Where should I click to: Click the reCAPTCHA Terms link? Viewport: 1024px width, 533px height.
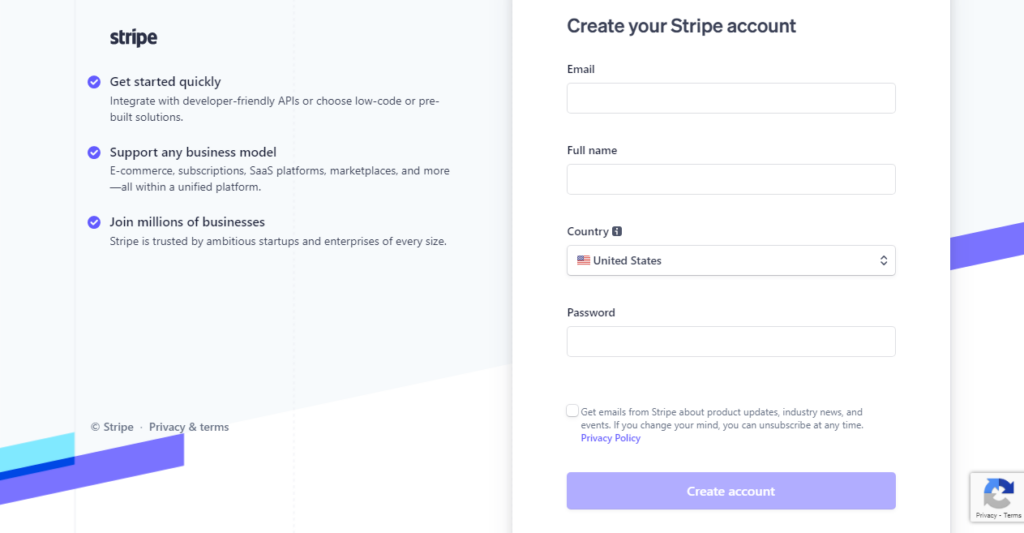(x=1012, y=515)
